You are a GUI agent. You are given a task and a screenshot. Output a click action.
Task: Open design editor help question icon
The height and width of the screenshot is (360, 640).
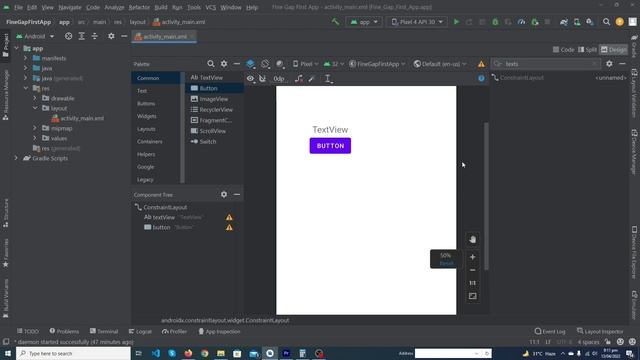point(482,78)
